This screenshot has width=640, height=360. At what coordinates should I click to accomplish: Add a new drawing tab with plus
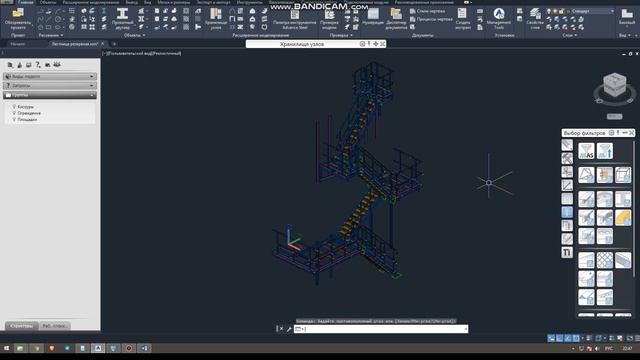coord(114,44)
